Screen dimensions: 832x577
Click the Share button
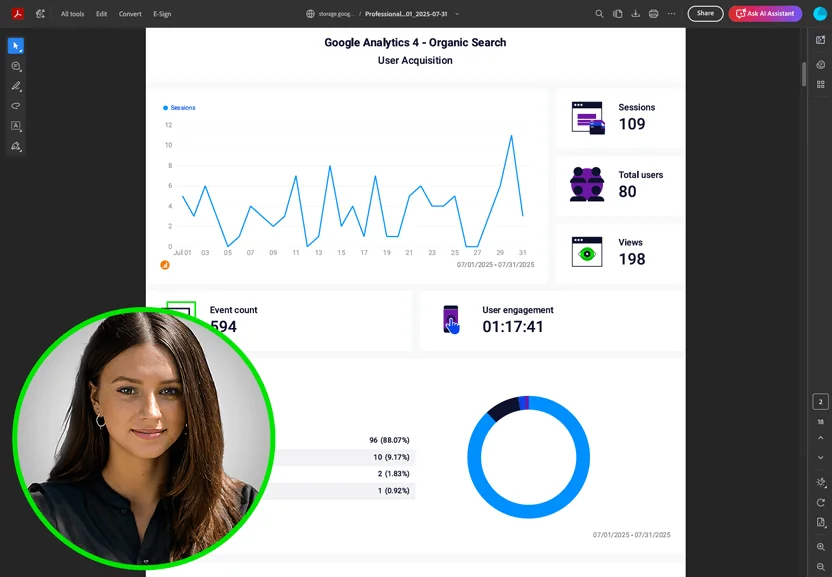705,14
